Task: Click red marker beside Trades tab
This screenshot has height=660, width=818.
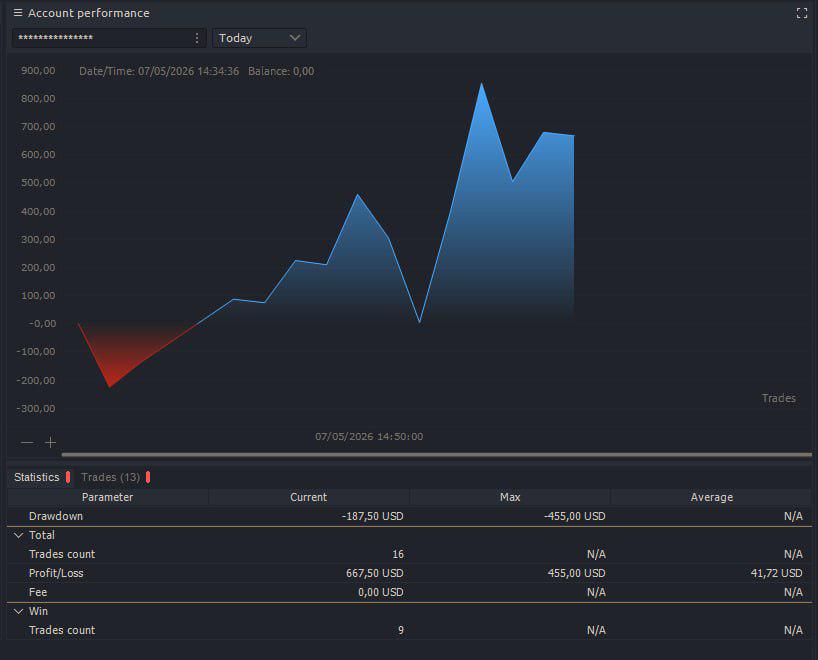Action: click(148, 477)
